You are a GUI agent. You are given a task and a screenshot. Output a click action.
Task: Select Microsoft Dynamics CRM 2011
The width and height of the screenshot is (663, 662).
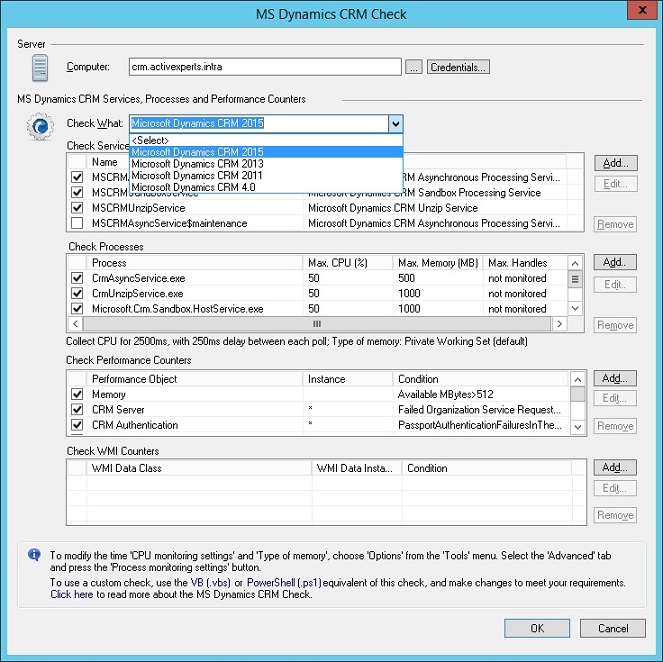[266, 175]
